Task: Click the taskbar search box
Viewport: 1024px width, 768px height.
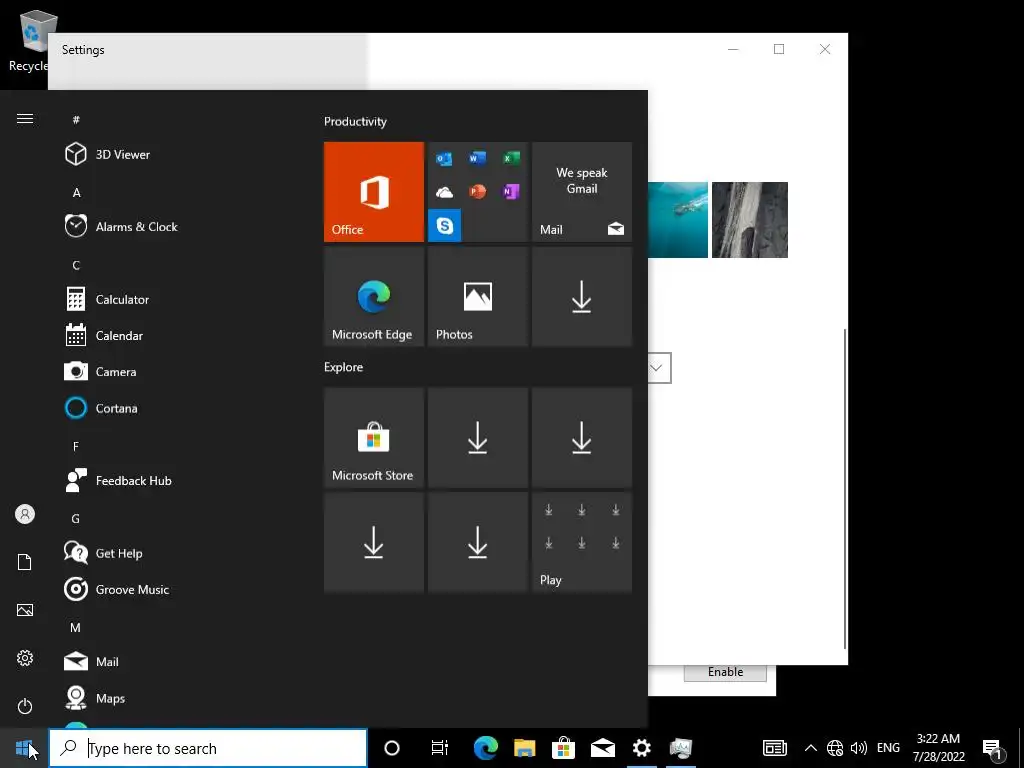Action: [x=208, y=748]
